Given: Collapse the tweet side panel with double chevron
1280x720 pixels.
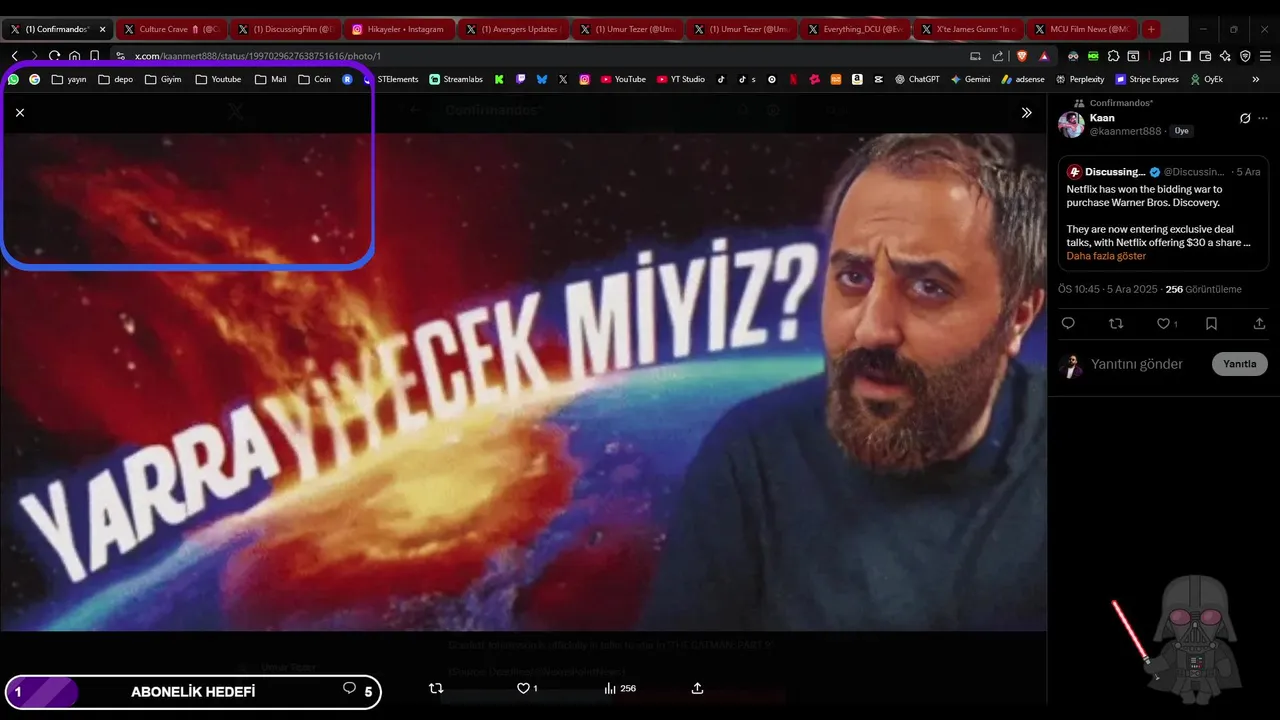Looking at the screenshot, I should (x=1026, y=113).
